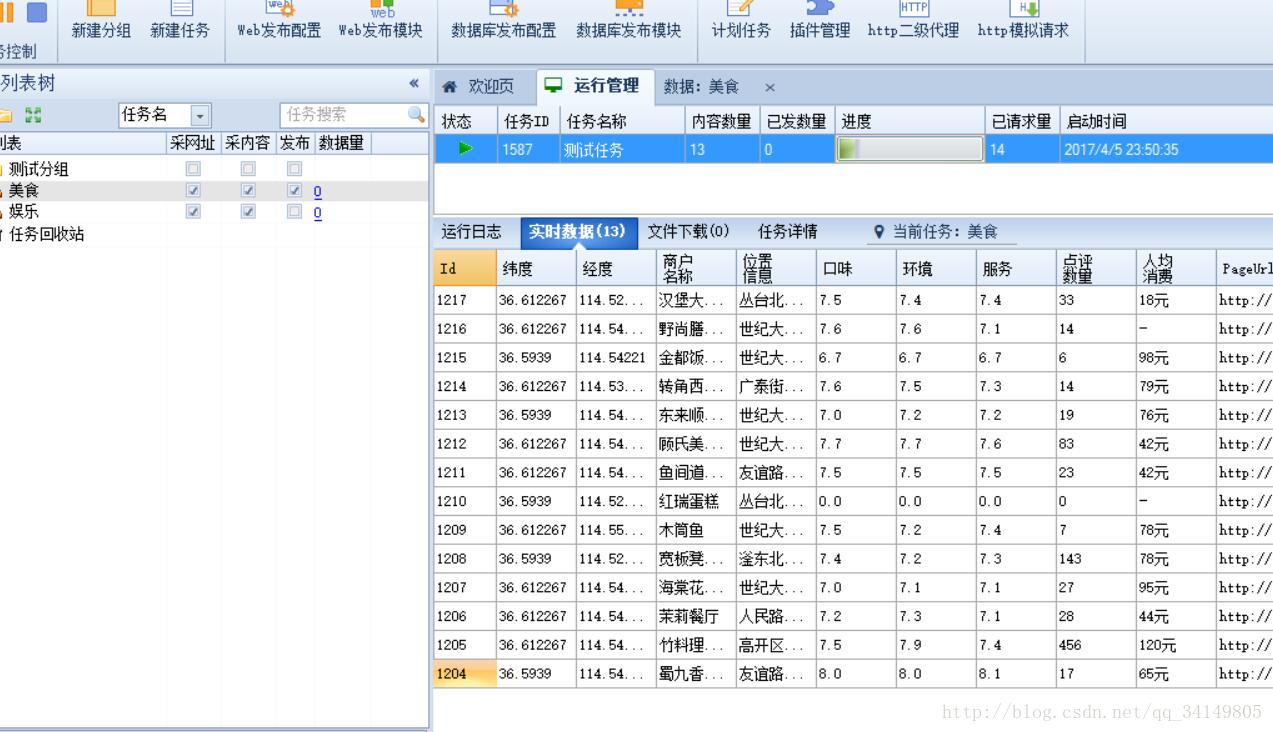Click the 456 review count cell
The height and width of the screenshot is (732, 1273).
tap(1096, 645)
